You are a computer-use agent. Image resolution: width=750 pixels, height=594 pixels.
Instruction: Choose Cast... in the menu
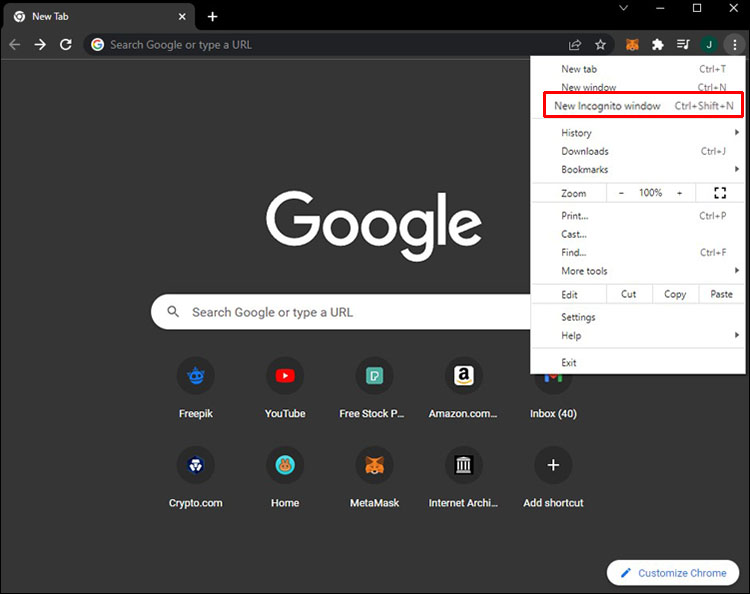coord(638,234)
